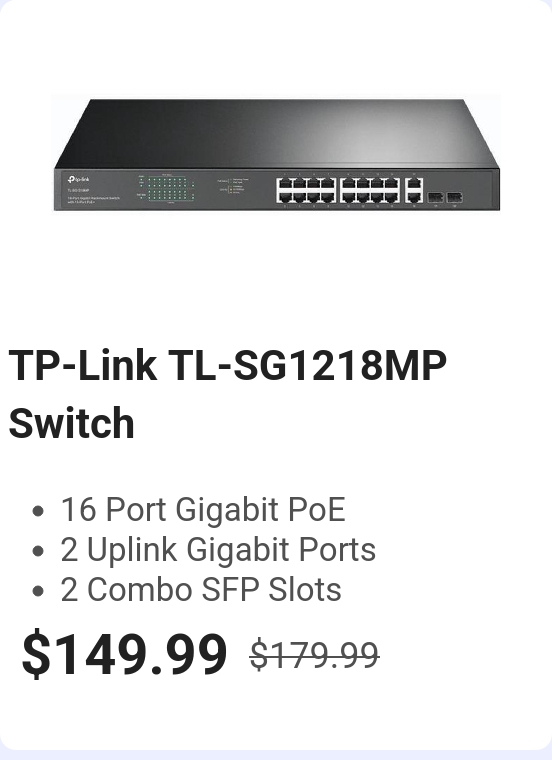Click bullet dot beside 2 Combo SFP Slots
This screenshot has height=760, width=552.
38,591
